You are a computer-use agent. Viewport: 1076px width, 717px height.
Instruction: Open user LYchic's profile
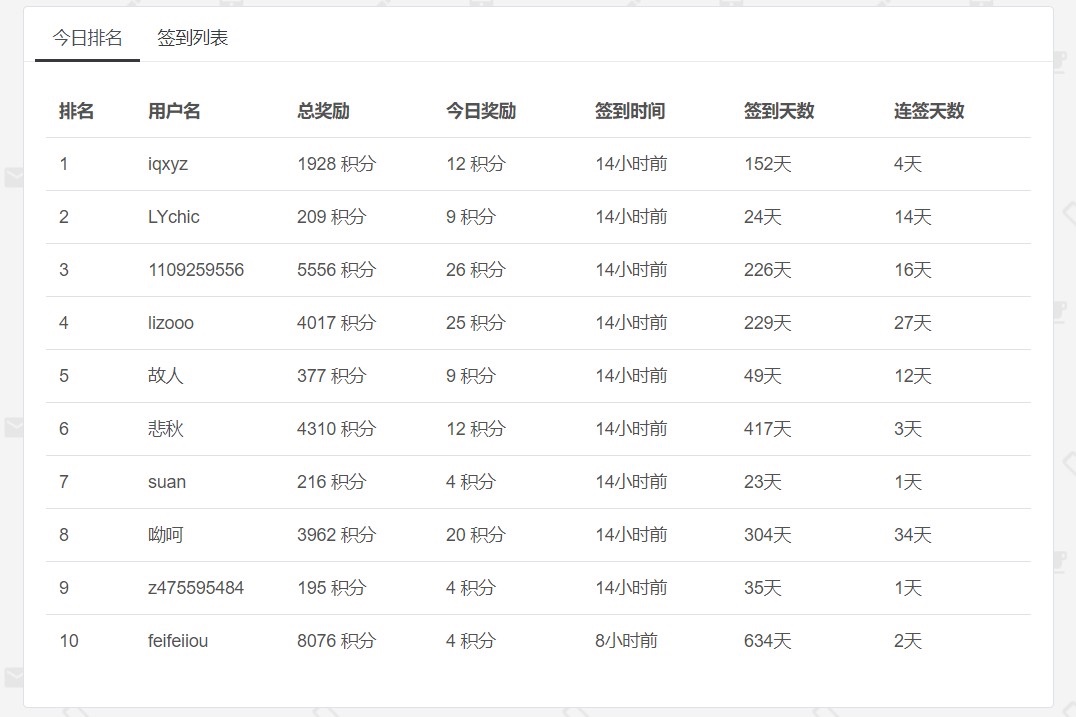[x=174, y=217]
